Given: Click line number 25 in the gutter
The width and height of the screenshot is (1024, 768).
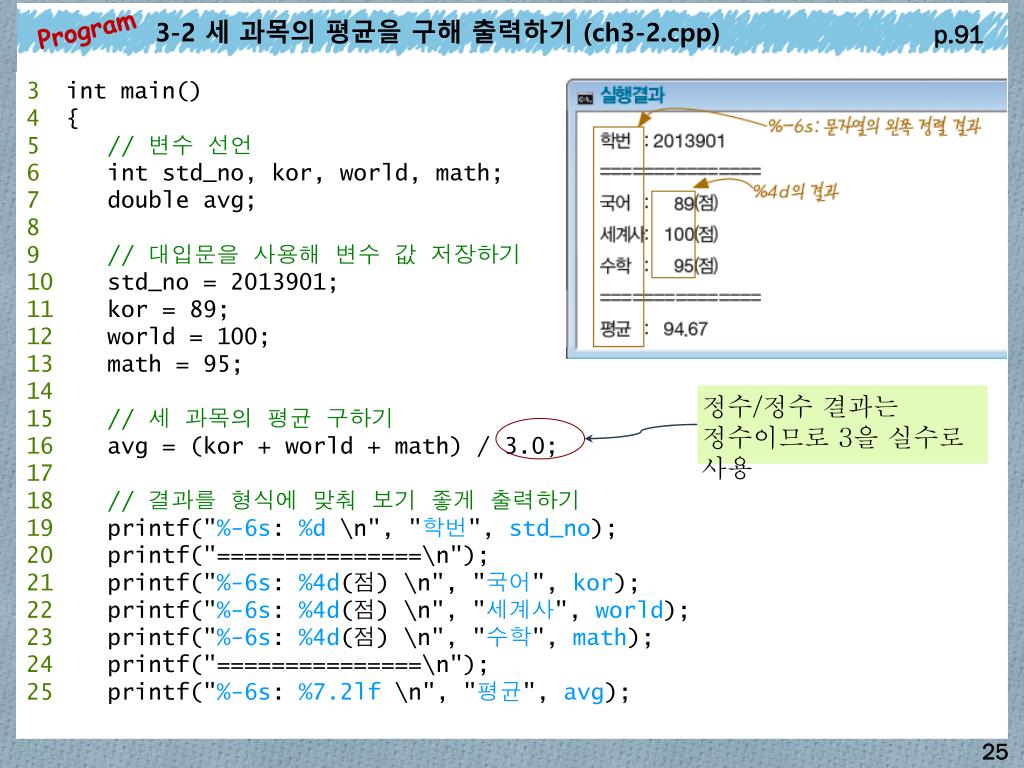Looking at the screenshot, I should (x=39, y=692).
